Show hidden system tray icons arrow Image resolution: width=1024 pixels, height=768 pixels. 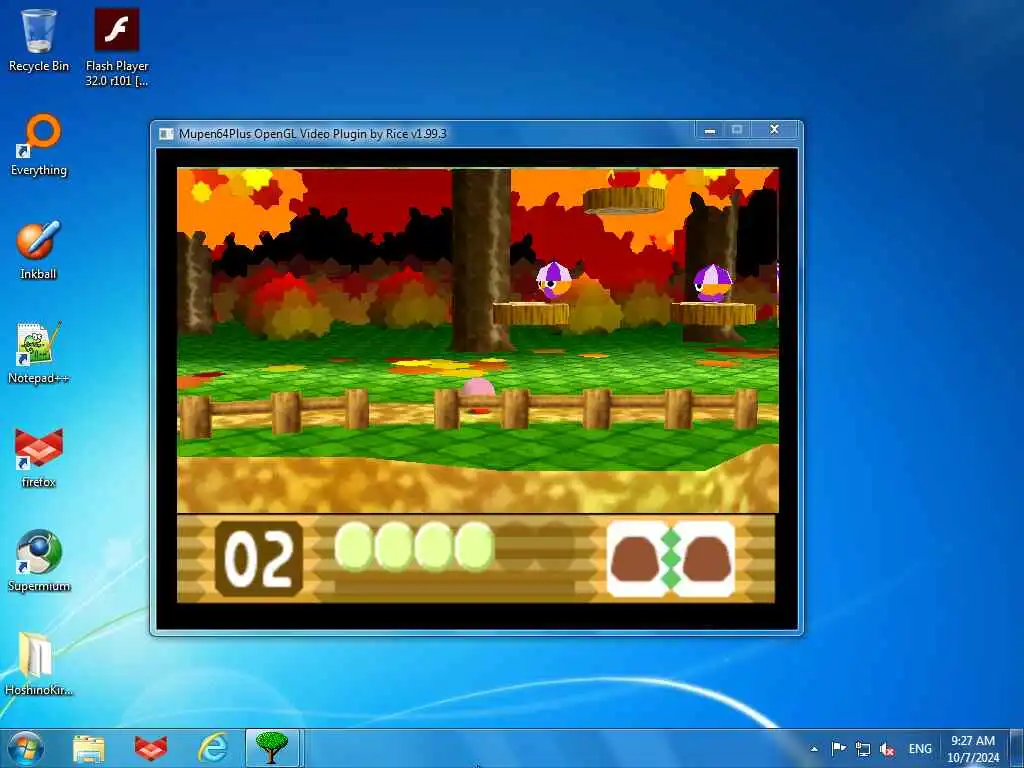tap(814, 749)
